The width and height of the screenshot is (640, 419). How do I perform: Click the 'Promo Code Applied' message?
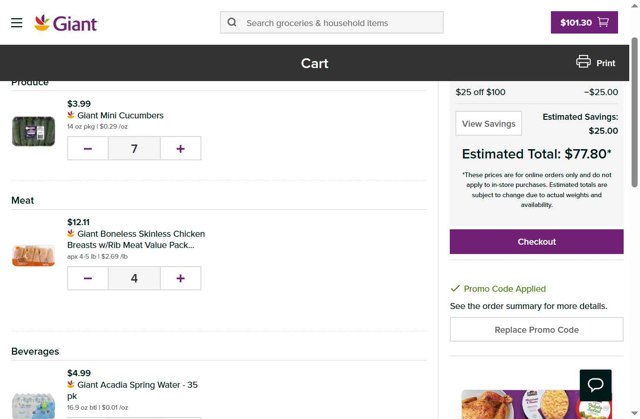[x=504, y=289]
